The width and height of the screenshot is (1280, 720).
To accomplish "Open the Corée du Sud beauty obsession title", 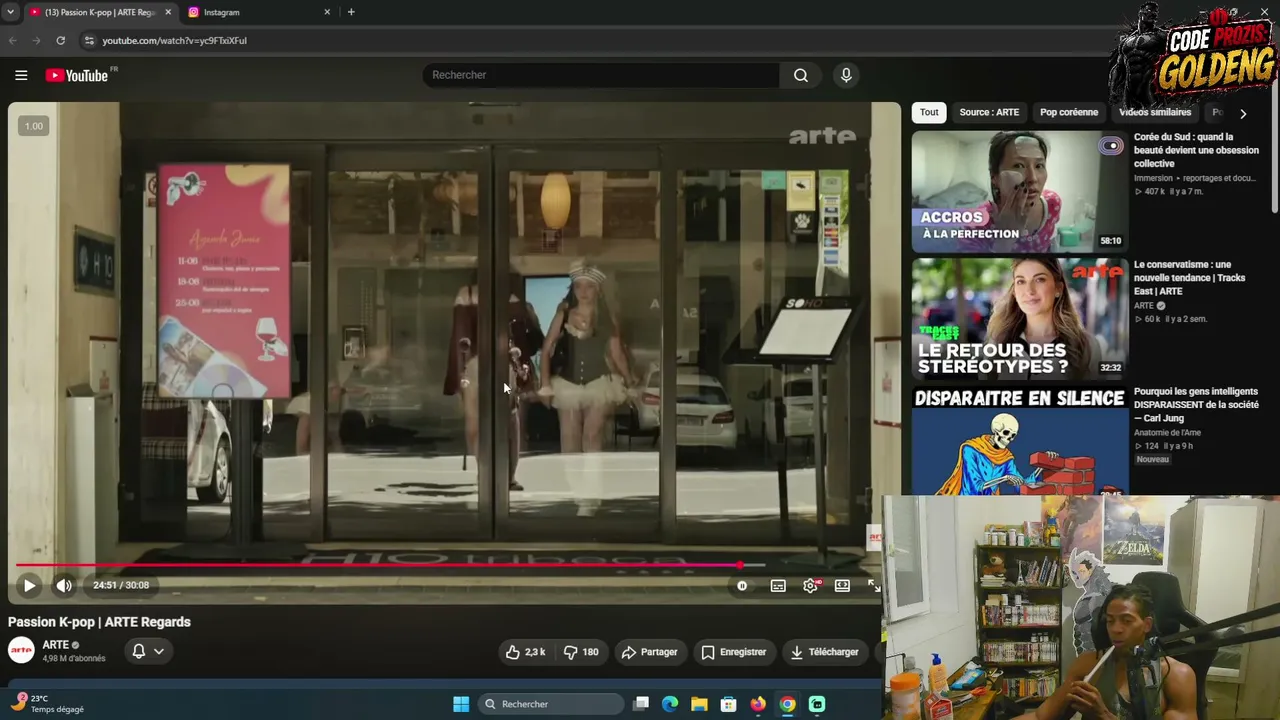I will [1196, 150].
